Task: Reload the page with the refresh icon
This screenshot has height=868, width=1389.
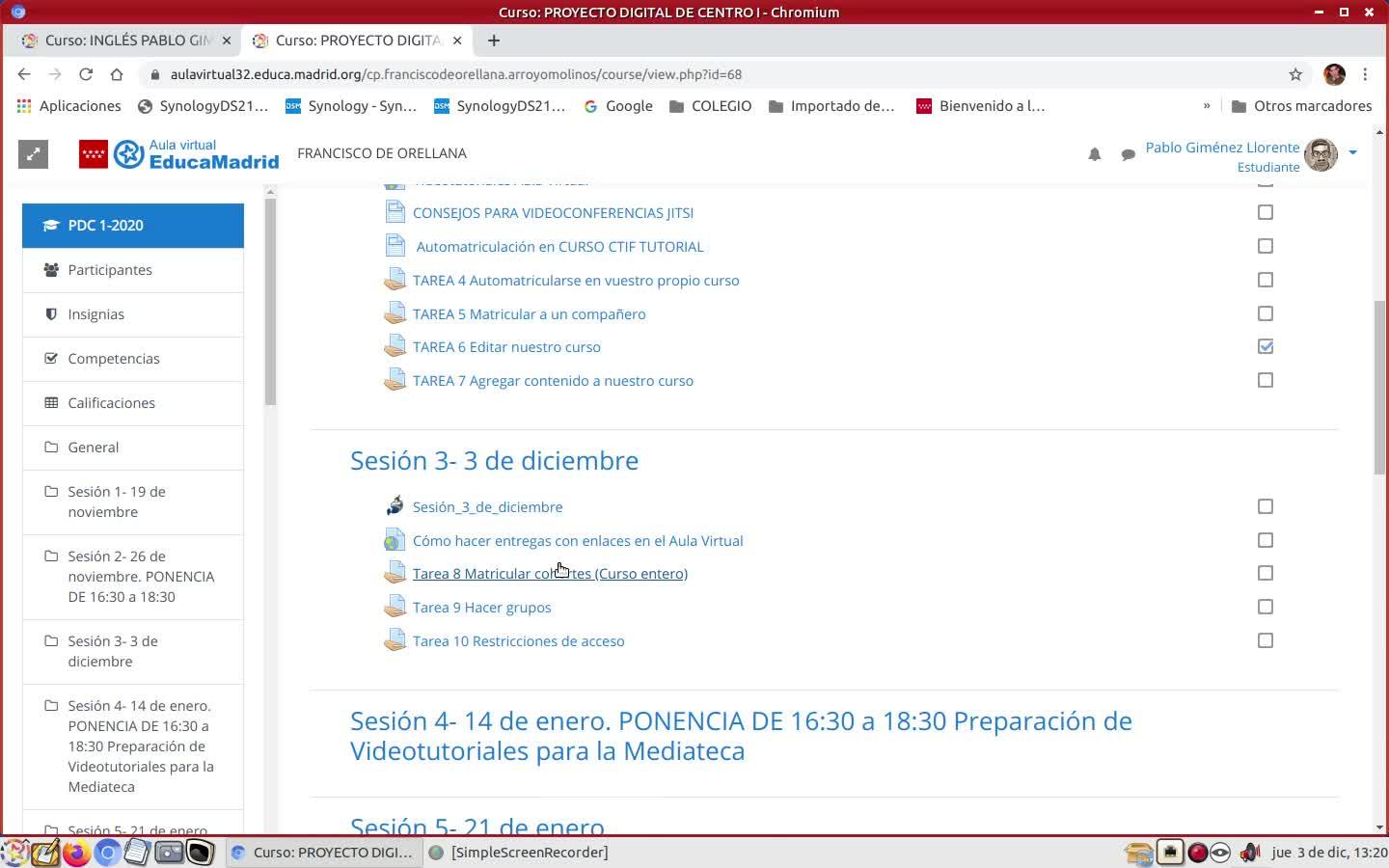Action: 86,74
